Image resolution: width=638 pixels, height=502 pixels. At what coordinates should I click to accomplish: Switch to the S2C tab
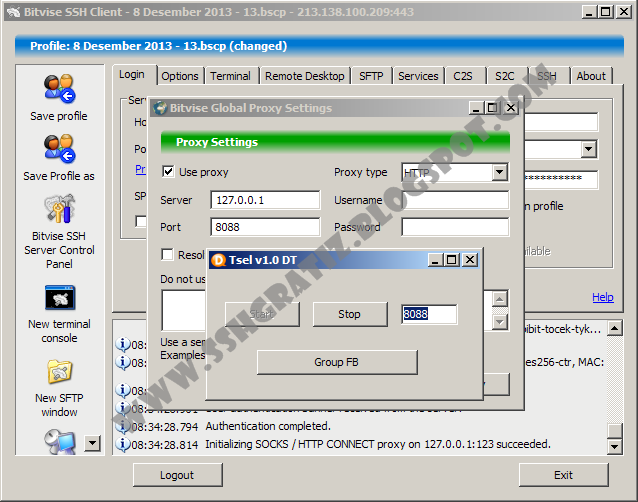tap(505, 76)
